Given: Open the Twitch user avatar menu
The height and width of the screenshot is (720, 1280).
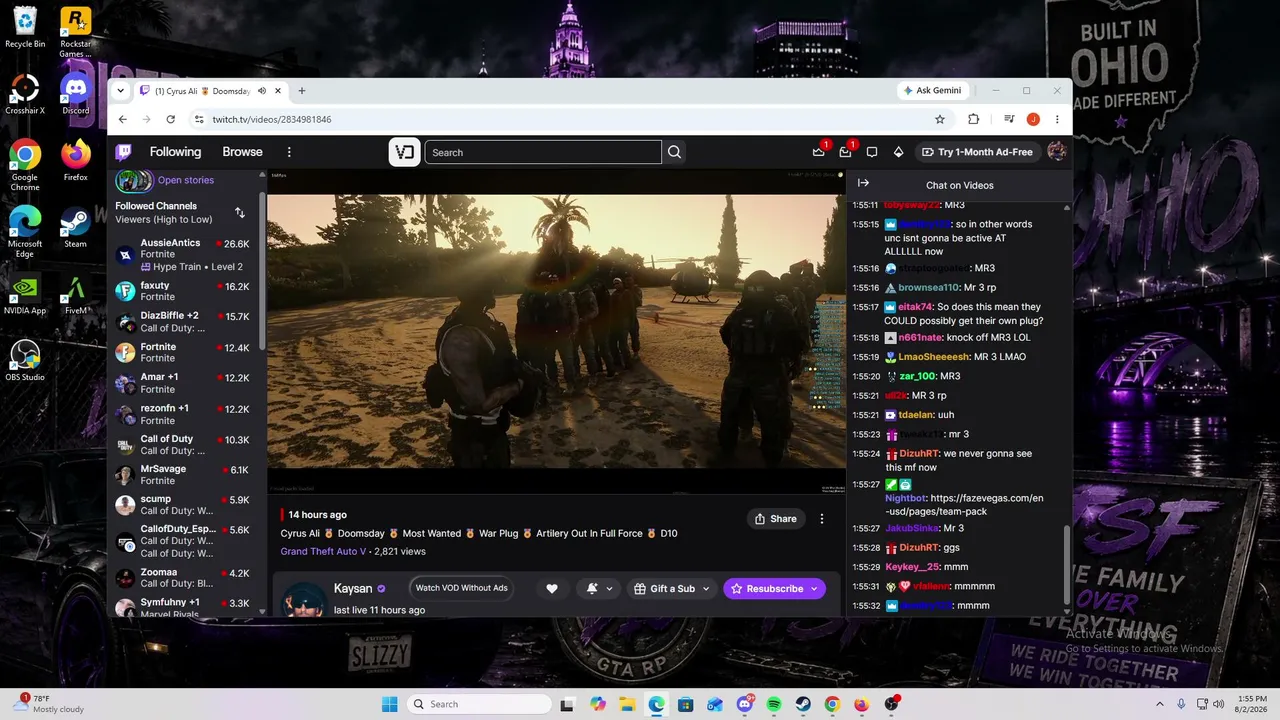Looking at the screenshot, I should (x=1056, y=152).
